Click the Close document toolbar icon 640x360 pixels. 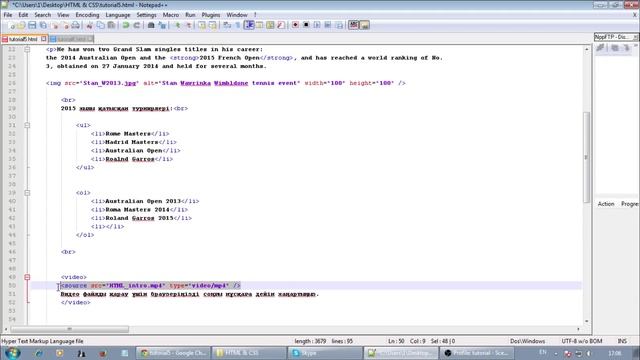coord(55,25)
